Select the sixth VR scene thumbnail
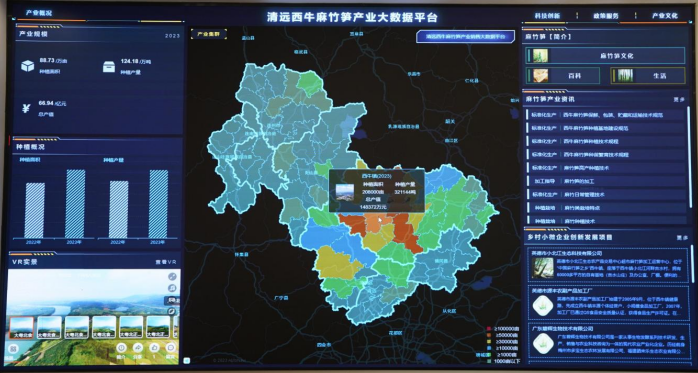Screen dimensions: 698x373 (158, 328)
